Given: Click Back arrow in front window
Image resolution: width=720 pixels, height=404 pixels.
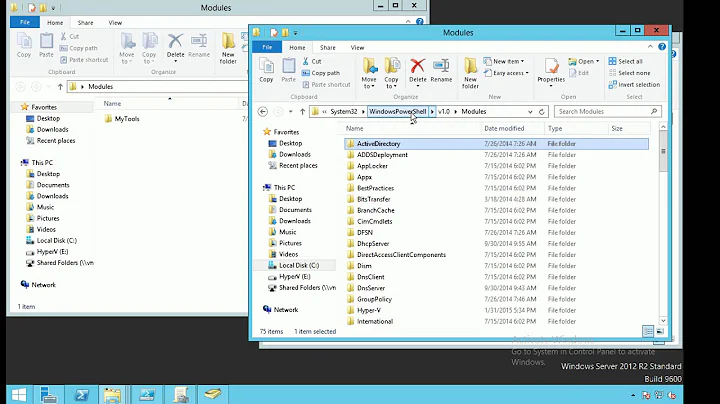Looking at the screenshot, I should pos(263,112).
